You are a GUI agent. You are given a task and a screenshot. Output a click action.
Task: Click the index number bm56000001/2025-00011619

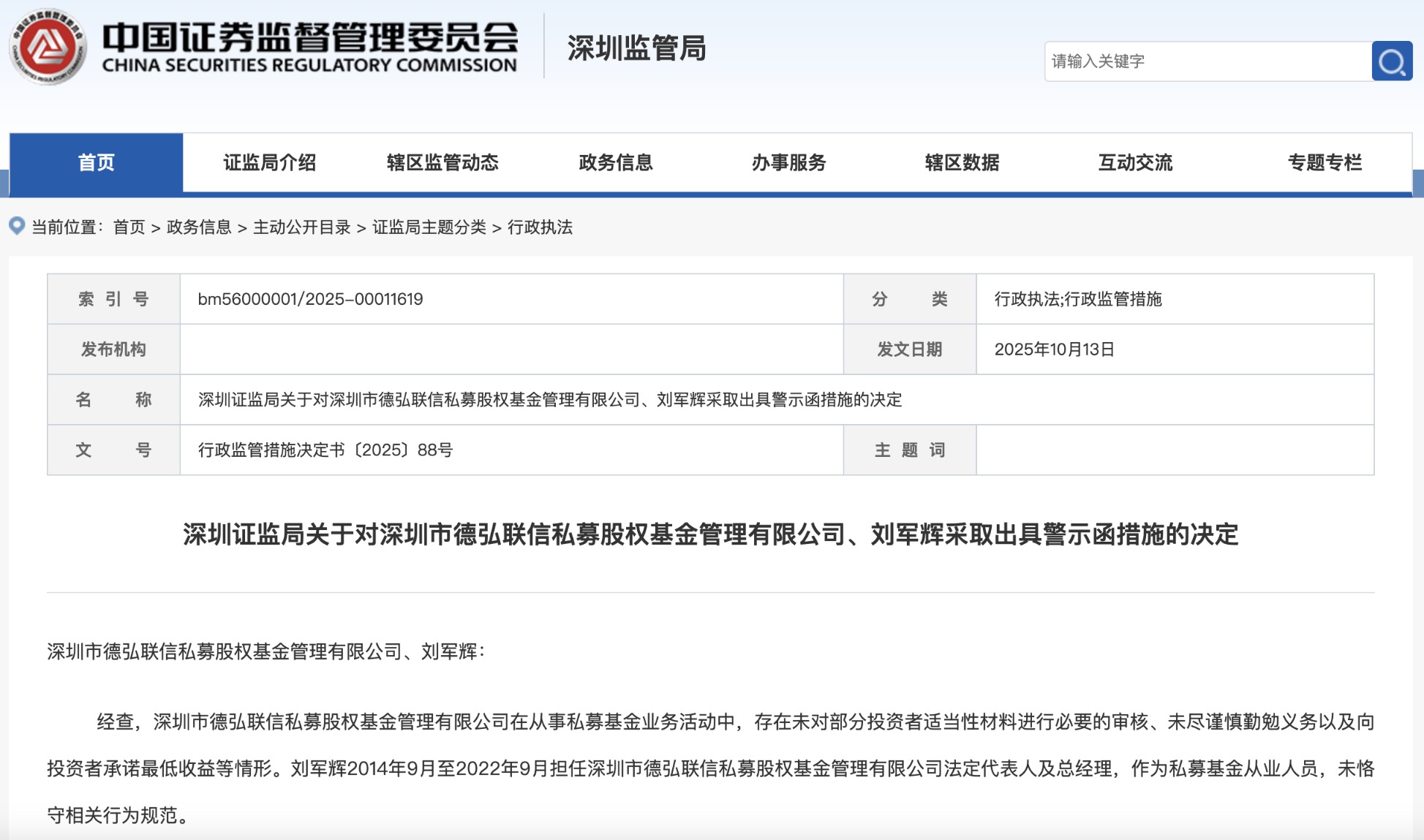(310, 299)
